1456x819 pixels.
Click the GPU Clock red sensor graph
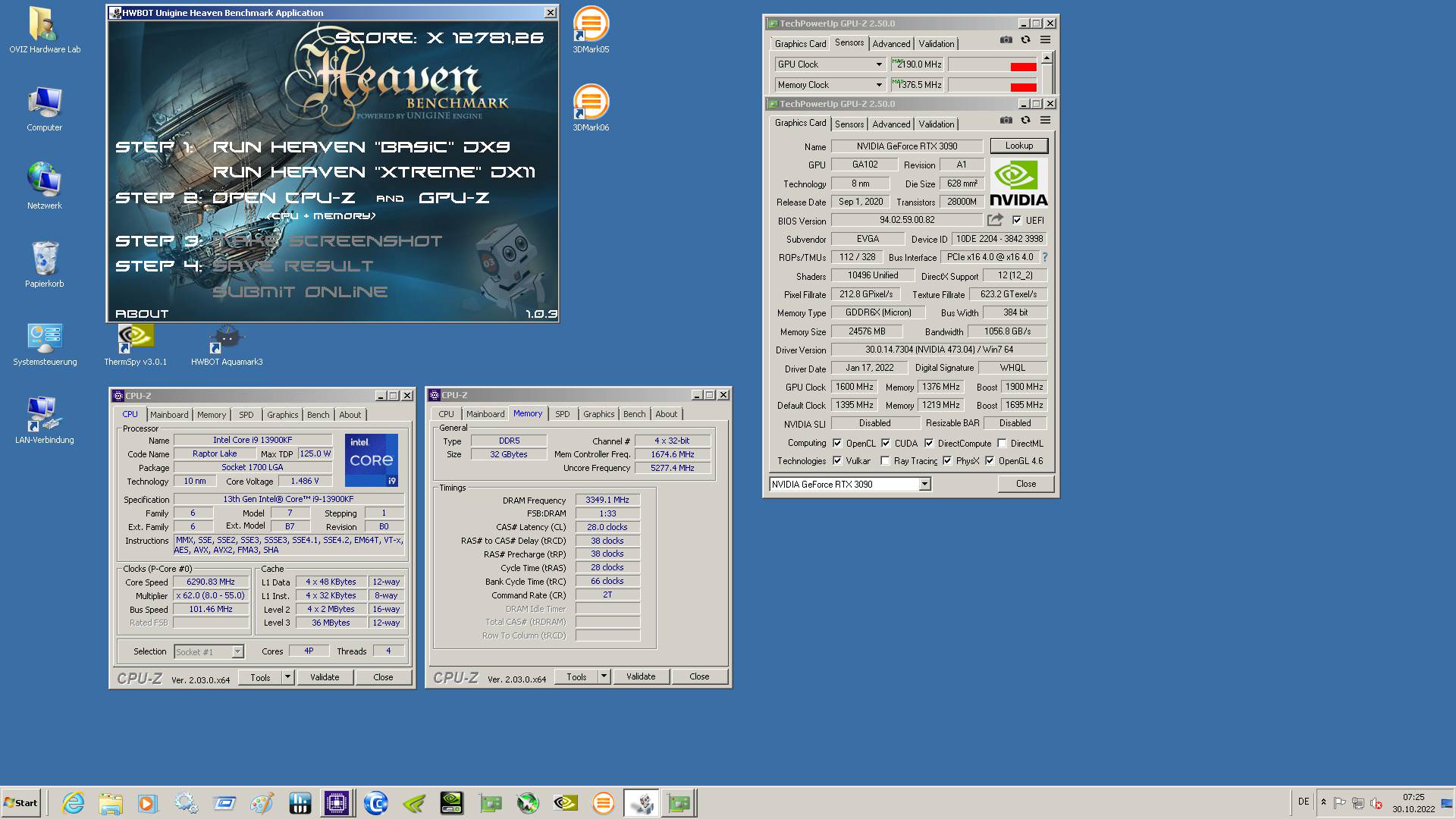click(993, 65)
